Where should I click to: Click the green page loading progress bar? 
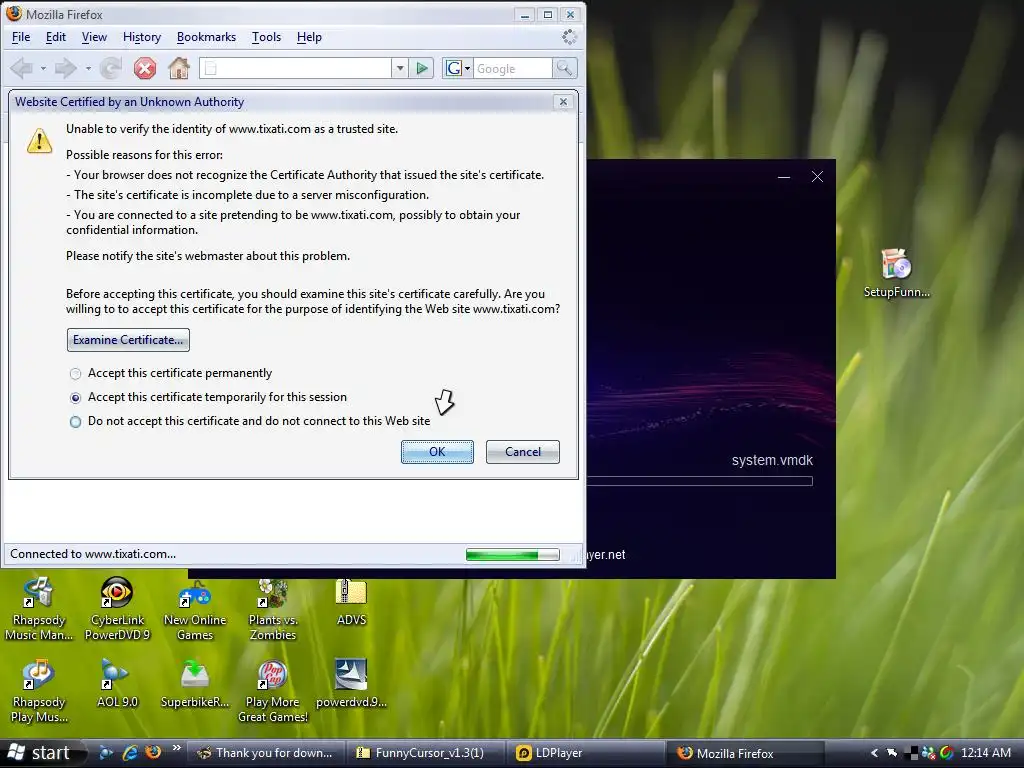pyautogui.click(x=513, y=555)
